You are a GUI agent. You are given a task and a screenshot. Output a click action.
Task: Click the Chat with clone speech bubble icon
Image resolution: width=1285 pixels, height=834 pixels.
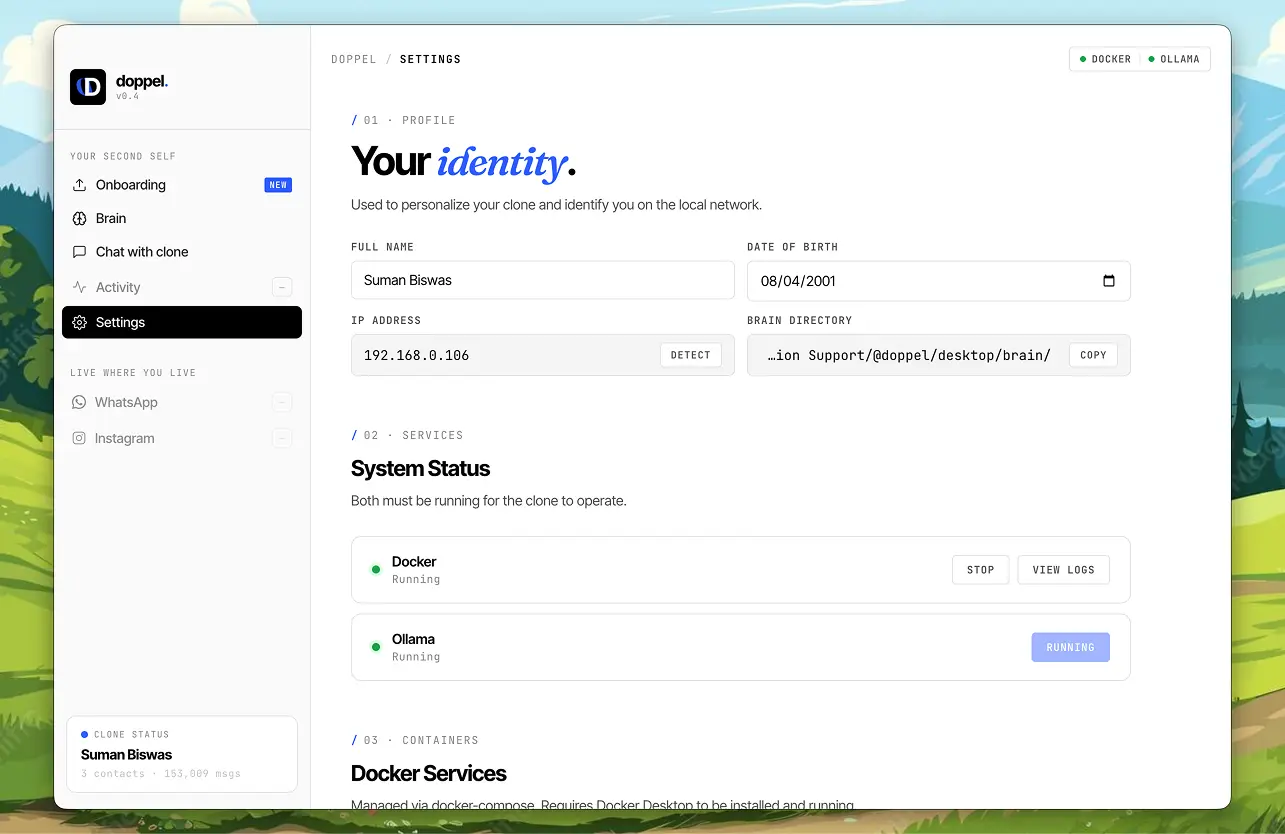tap(80, 252)
